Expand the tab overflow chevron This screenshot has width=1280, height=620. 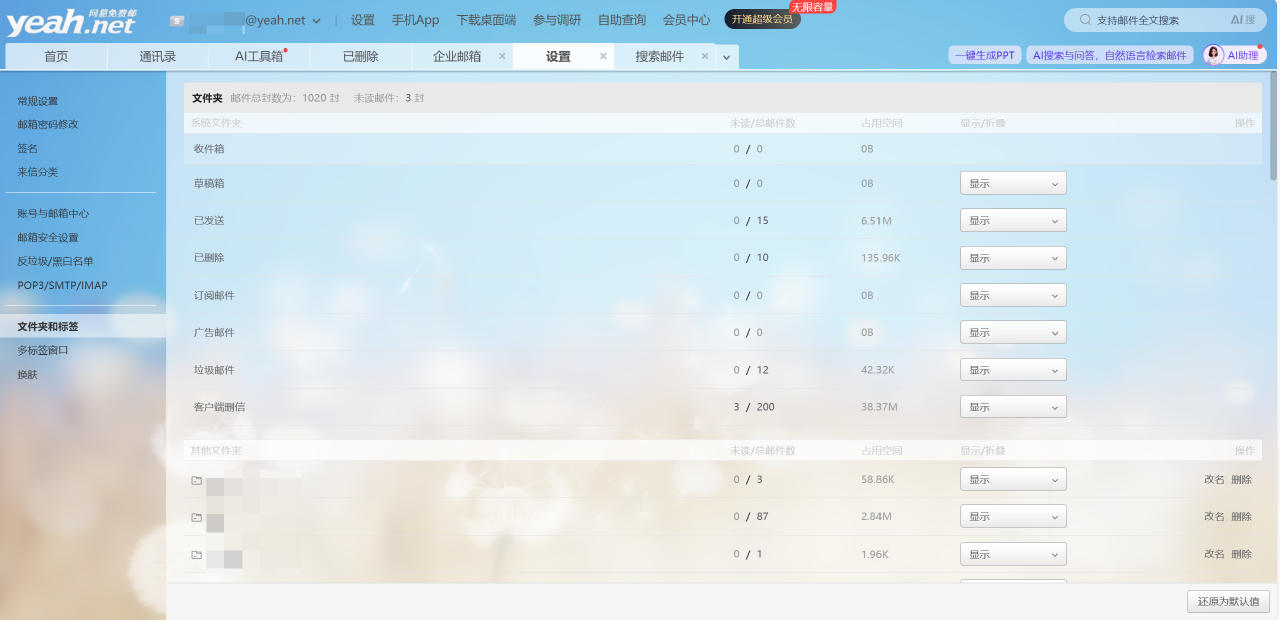tap(726, 58)
